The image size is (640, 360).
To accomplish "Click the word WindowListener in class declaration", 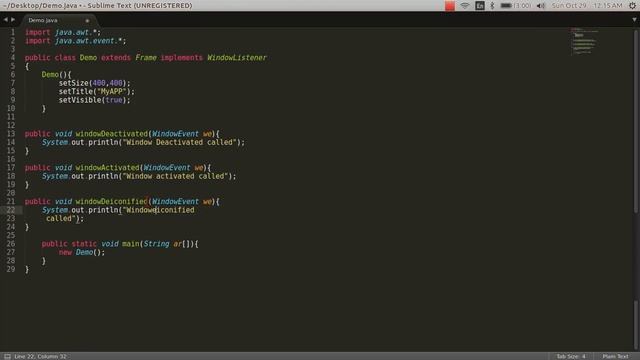I will tap(237, 58).
